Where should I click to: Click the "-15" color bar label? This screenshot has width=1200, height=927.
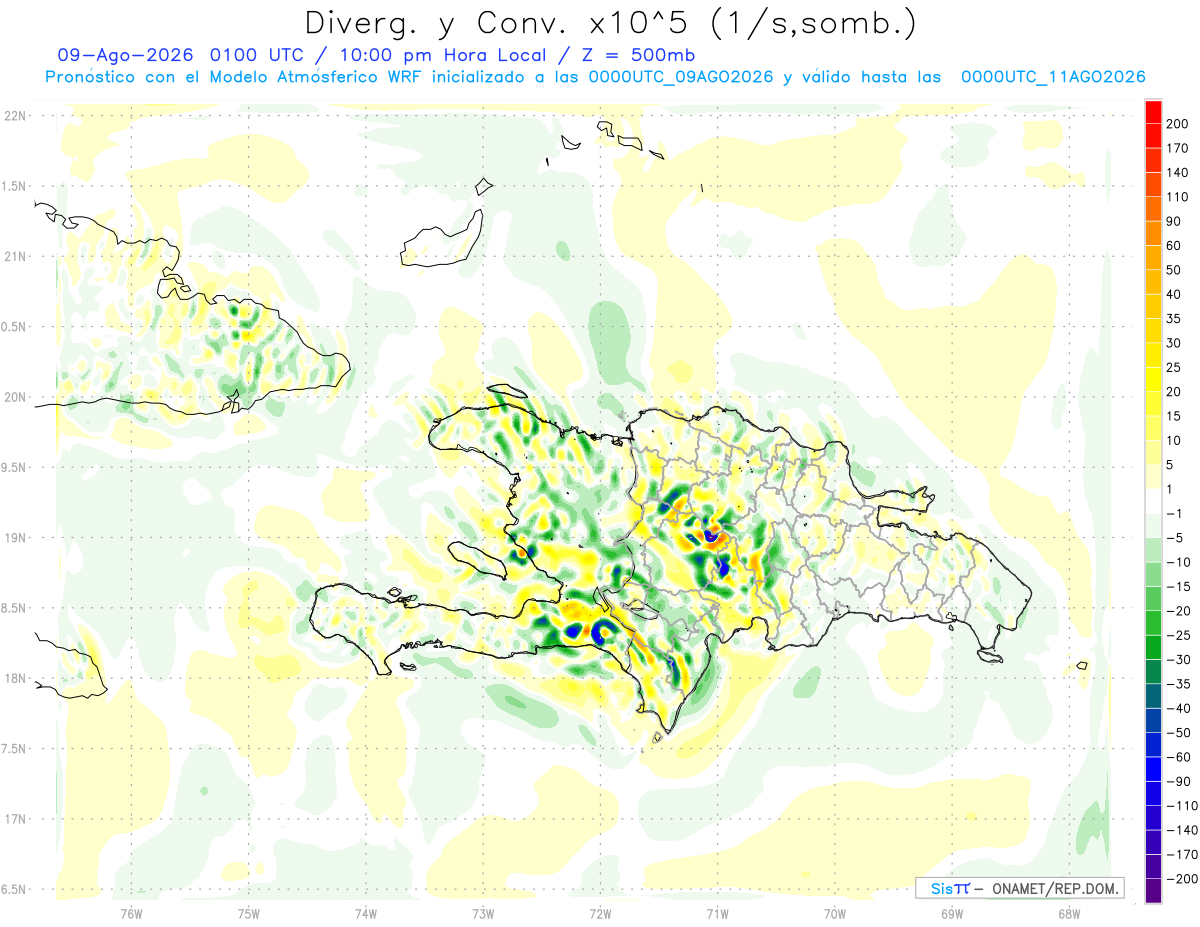tap(1178, 586)
